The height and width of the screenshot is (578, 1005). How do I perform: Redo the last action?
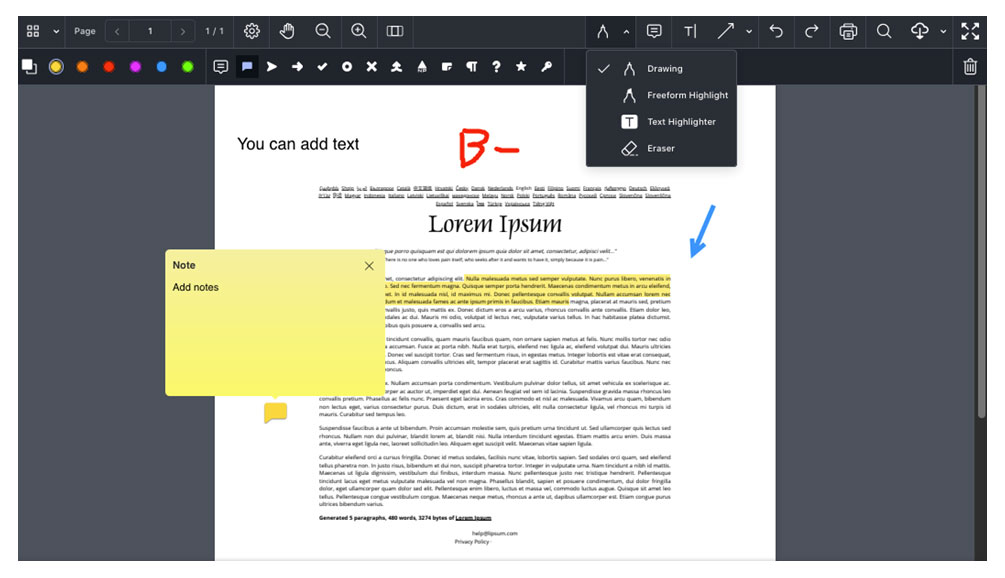pyautogui.click(x=812, y=31)
